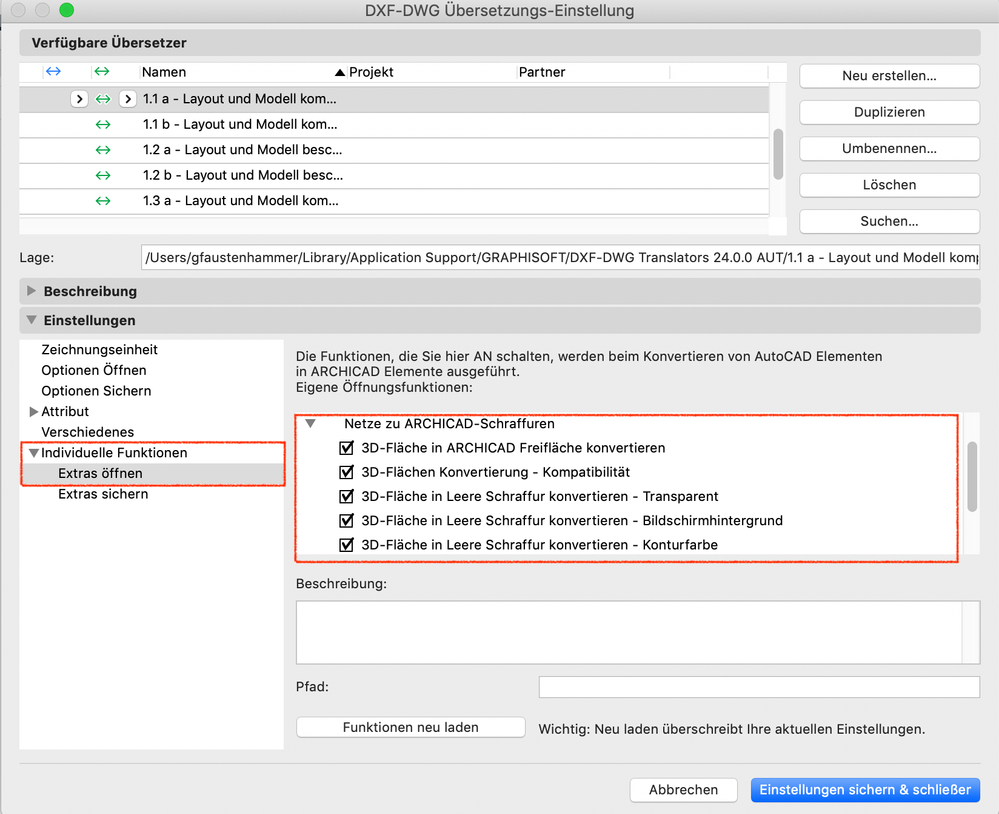Click the Löschen button
The width and height of the screenshot is (999, 814).
(x=889, y=185)
